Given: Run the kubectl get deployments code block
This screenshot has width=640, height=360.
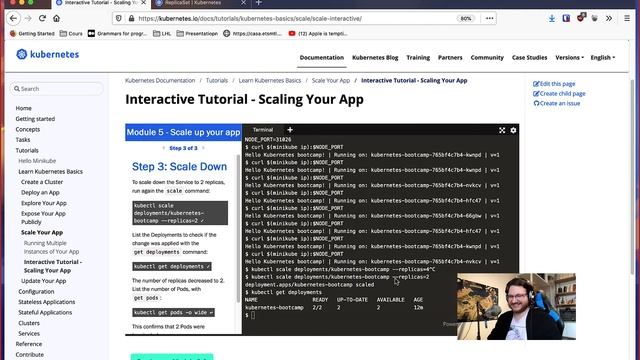Looking at the screenshot, I should pos(172,267).
